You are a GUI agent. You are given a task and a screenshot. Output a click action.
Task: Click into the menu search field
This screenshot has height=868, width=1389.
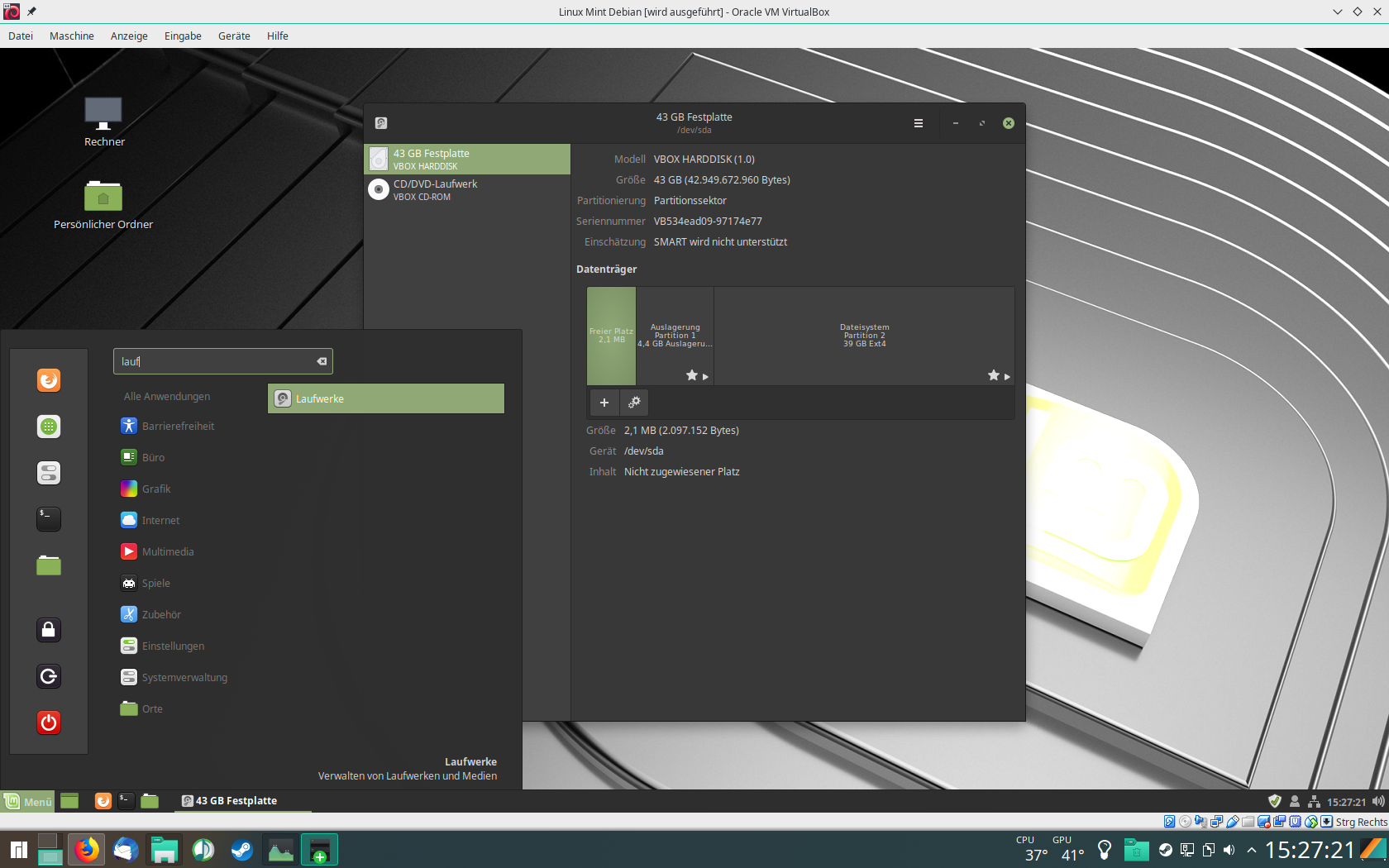[215, 361]
